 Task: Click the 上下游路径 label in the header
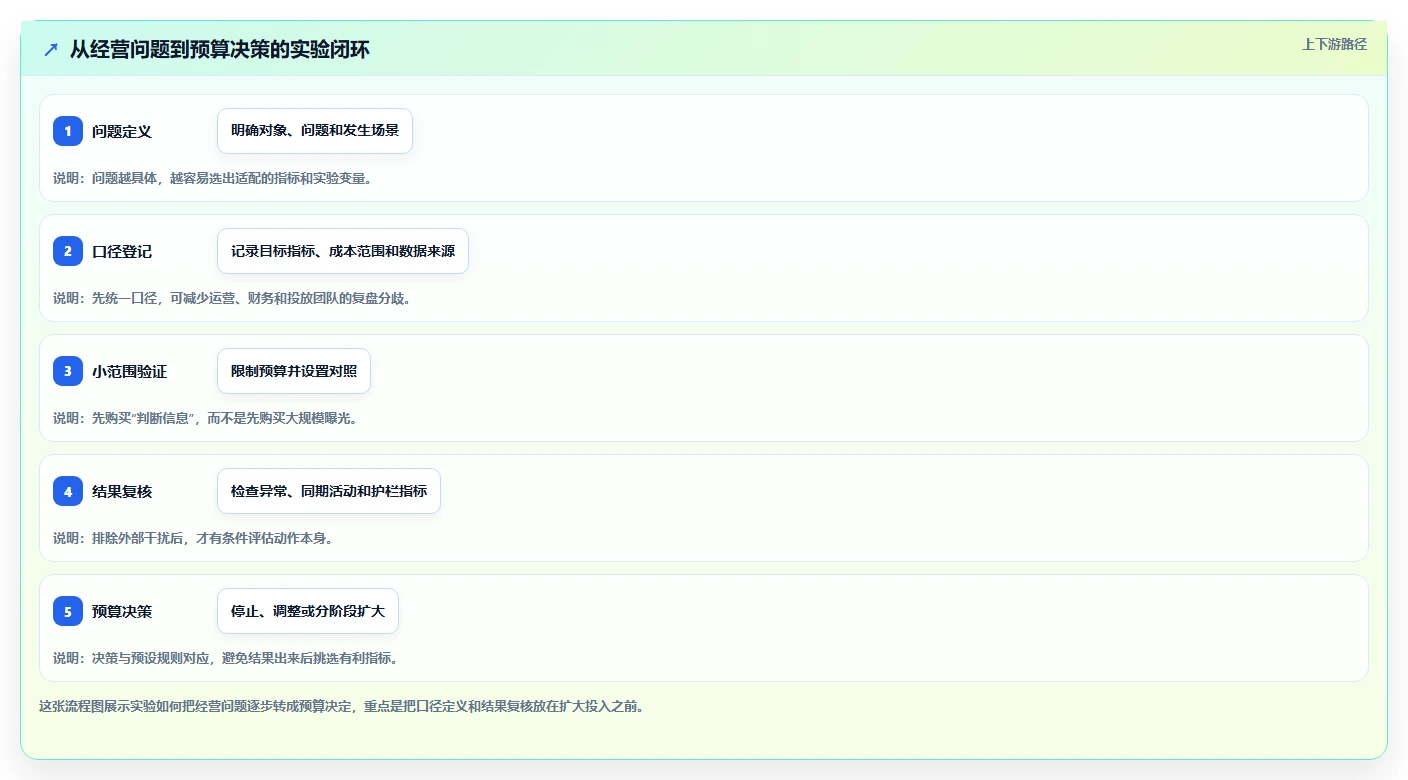tap(1334, 44)
